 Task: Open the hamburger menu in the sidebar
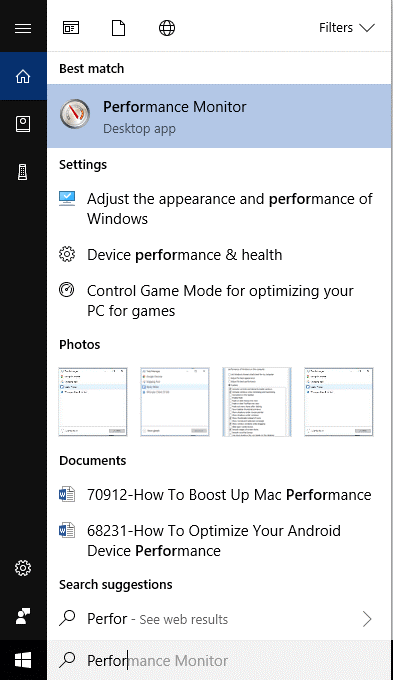coord(23,28)
